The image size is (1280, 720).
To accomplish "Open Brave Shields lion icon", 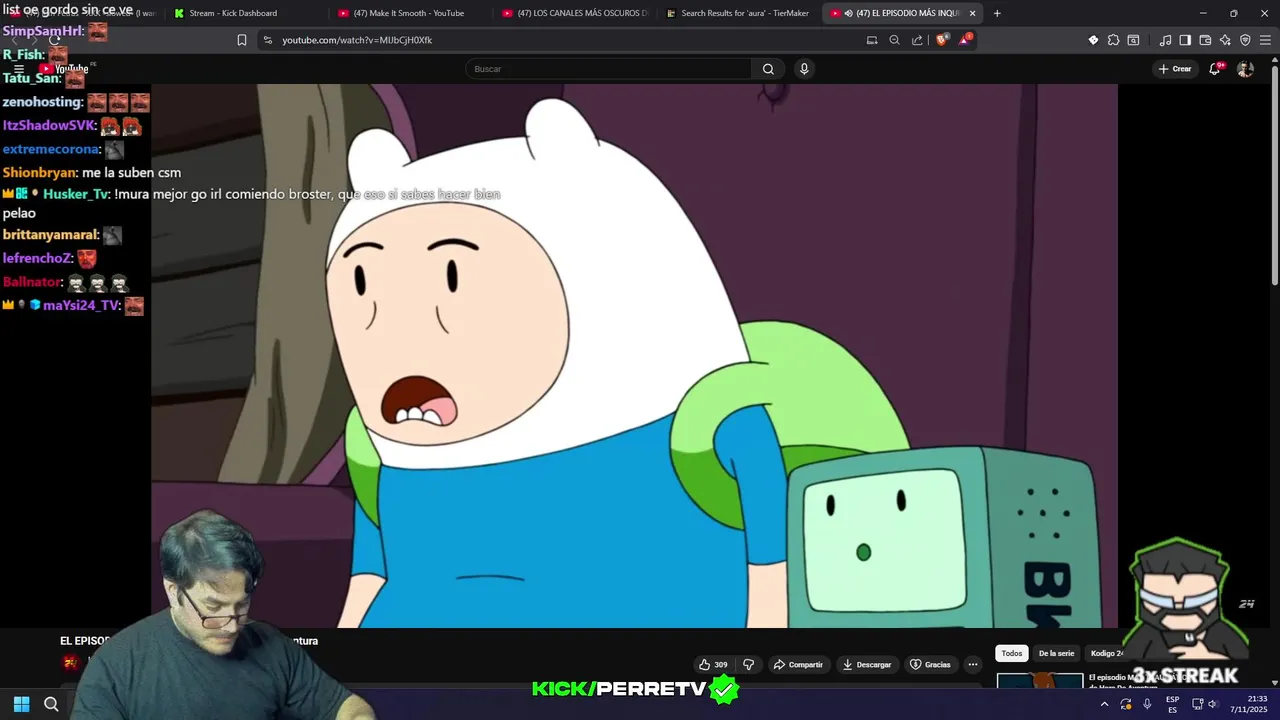I will (942, 40).
